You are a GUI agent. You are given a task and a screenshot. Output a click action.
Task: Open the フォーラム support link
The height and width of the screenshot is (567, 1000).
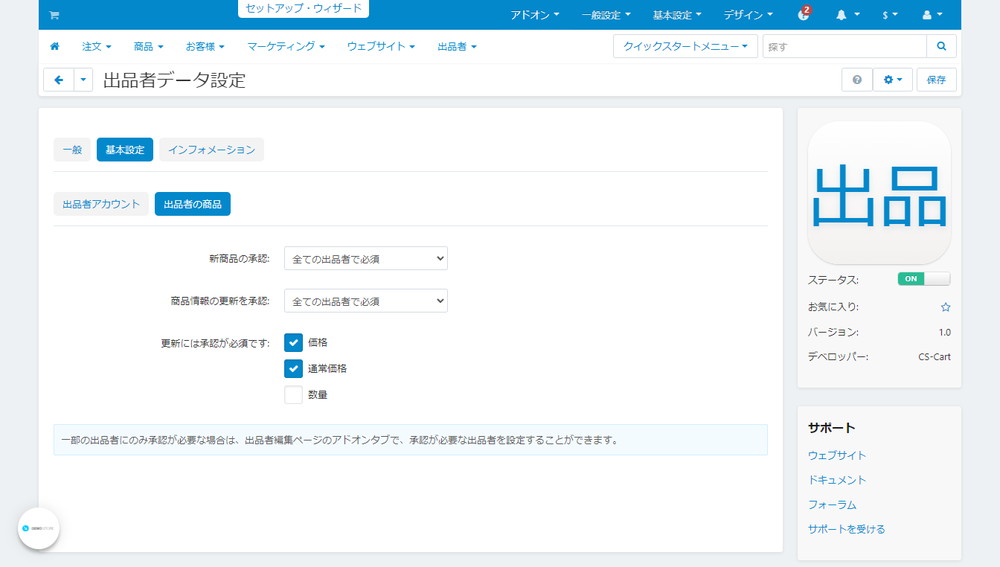coord(832,504)
